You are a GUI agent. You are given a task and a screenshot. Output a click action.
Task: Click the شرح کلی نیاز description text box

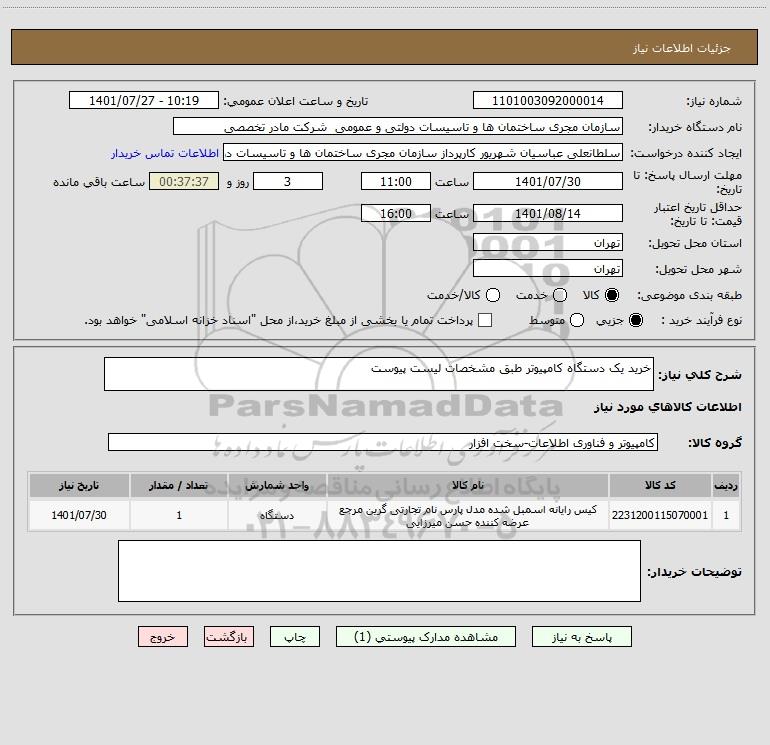(x=379, y=374)
